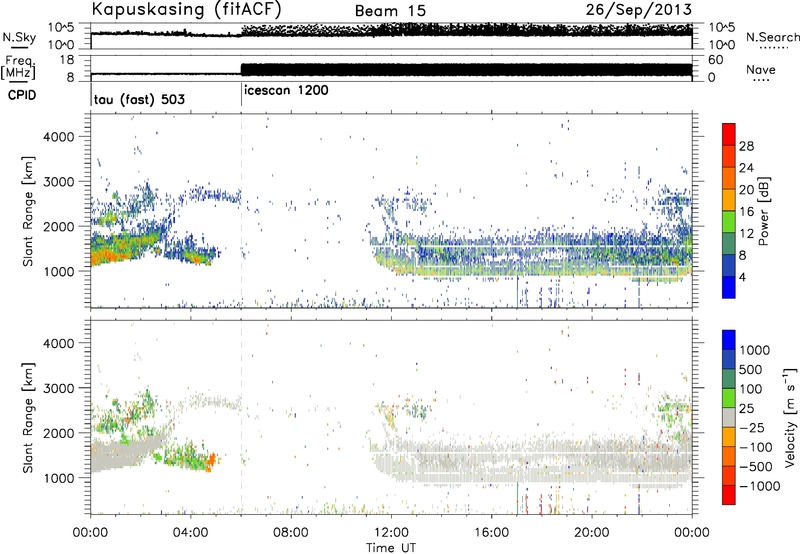Click the "N.Search" legend label
800x554 pixels.
(x=772, y=37)
